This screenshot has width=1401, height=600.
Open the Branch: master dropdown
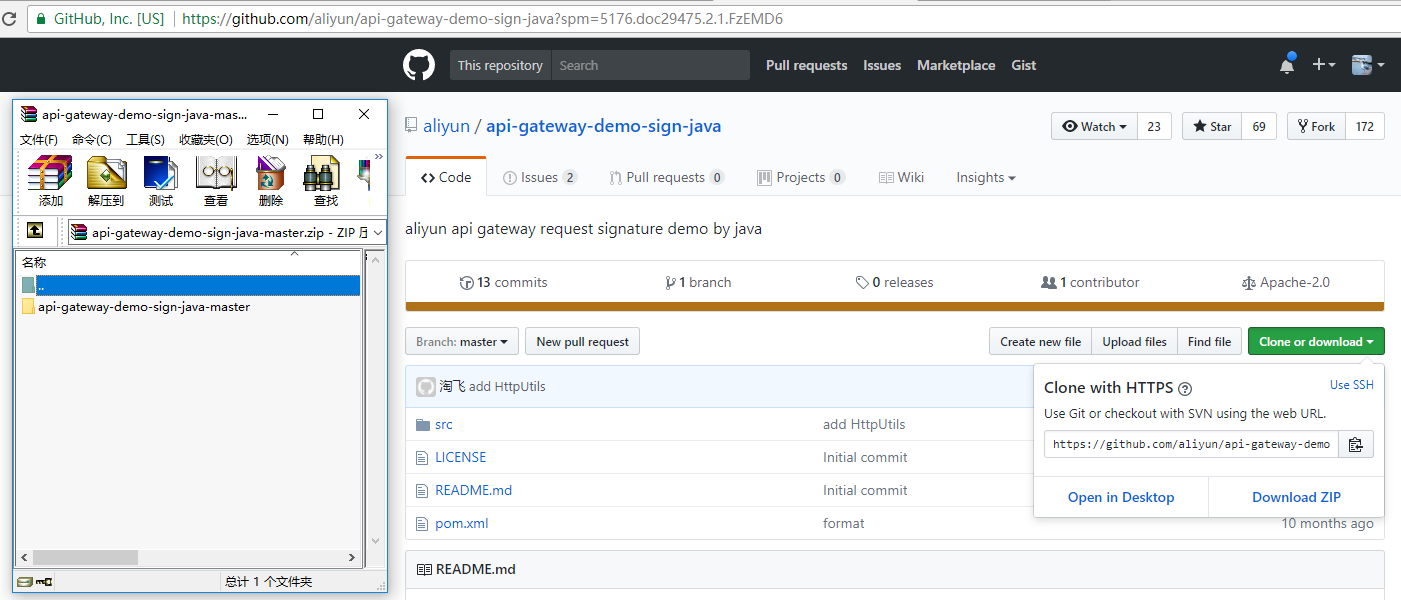click(x=462, y=341)
